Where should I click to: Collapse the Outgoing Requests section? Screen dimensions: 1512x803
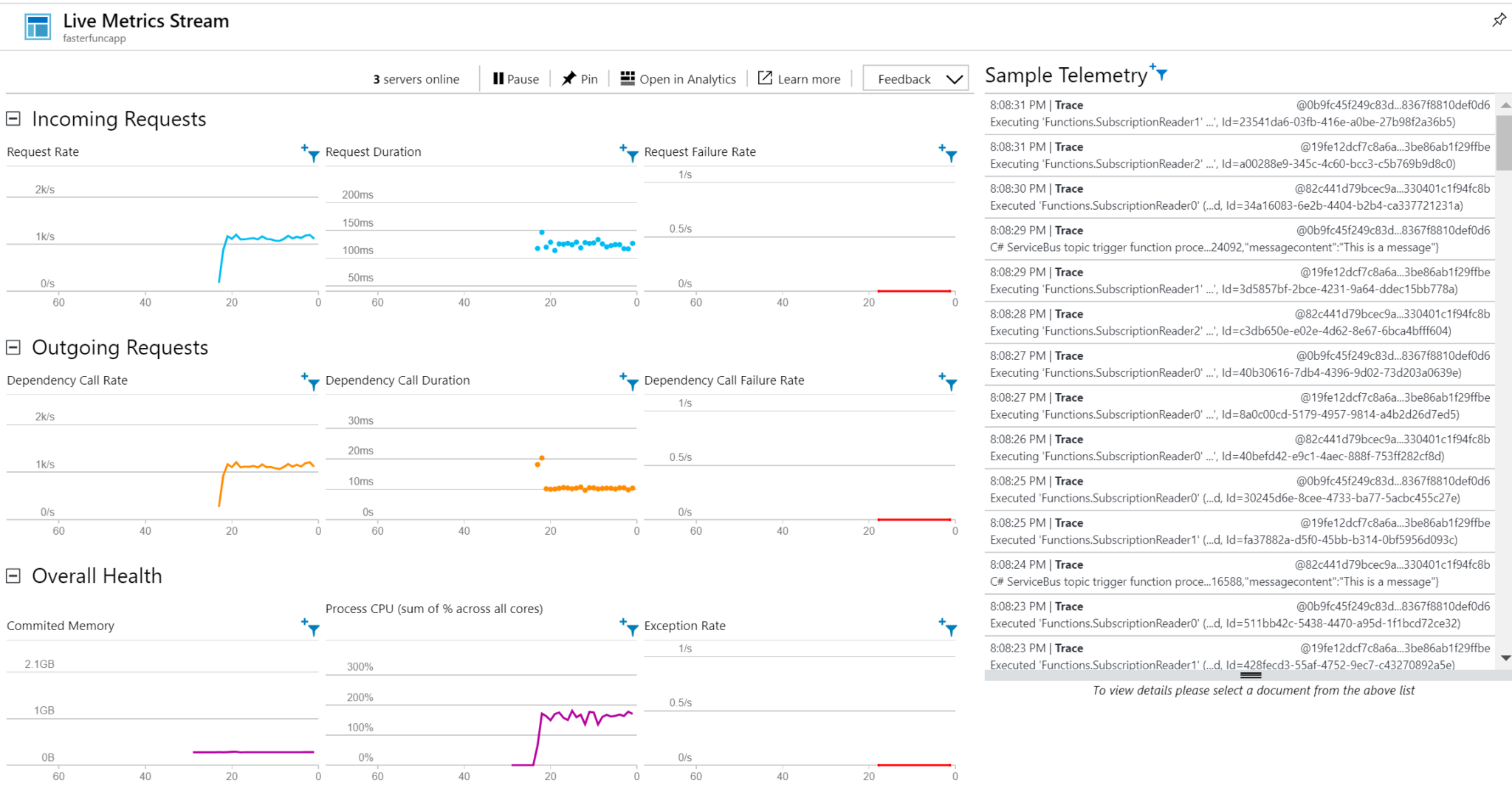point(12,347)
